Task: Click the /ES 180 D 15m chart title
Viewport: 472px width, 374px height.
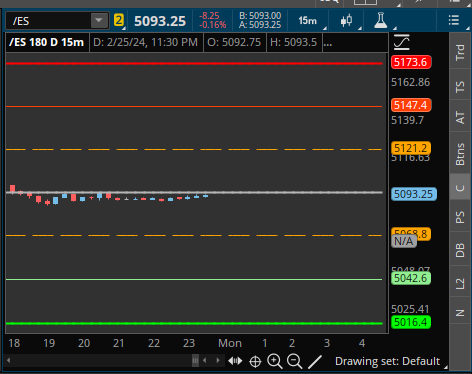Action: pyautogui.click(x=47, y=42)
